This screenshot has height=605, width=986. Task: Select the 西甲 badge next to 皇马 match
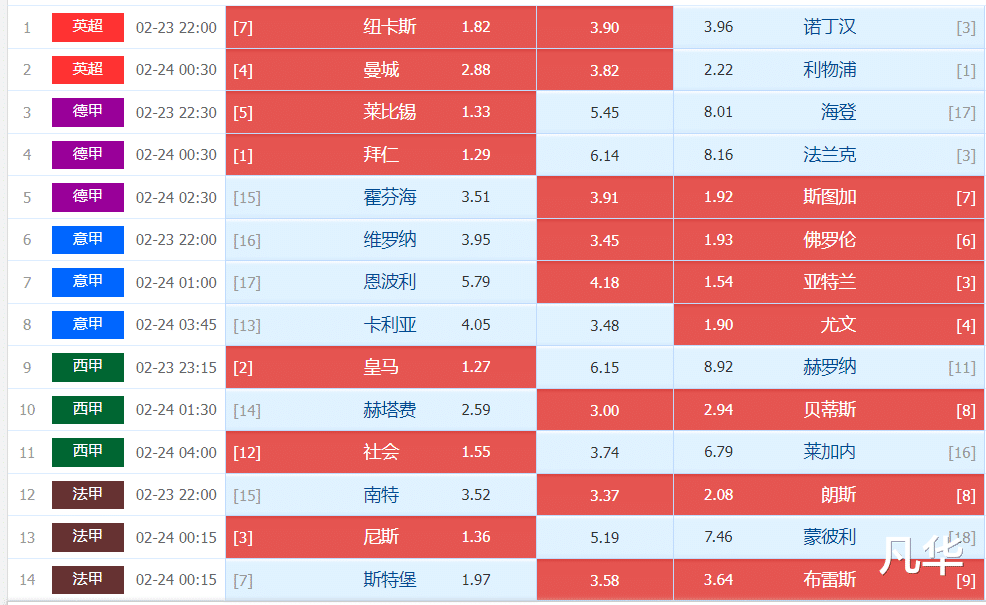[87, 367]
